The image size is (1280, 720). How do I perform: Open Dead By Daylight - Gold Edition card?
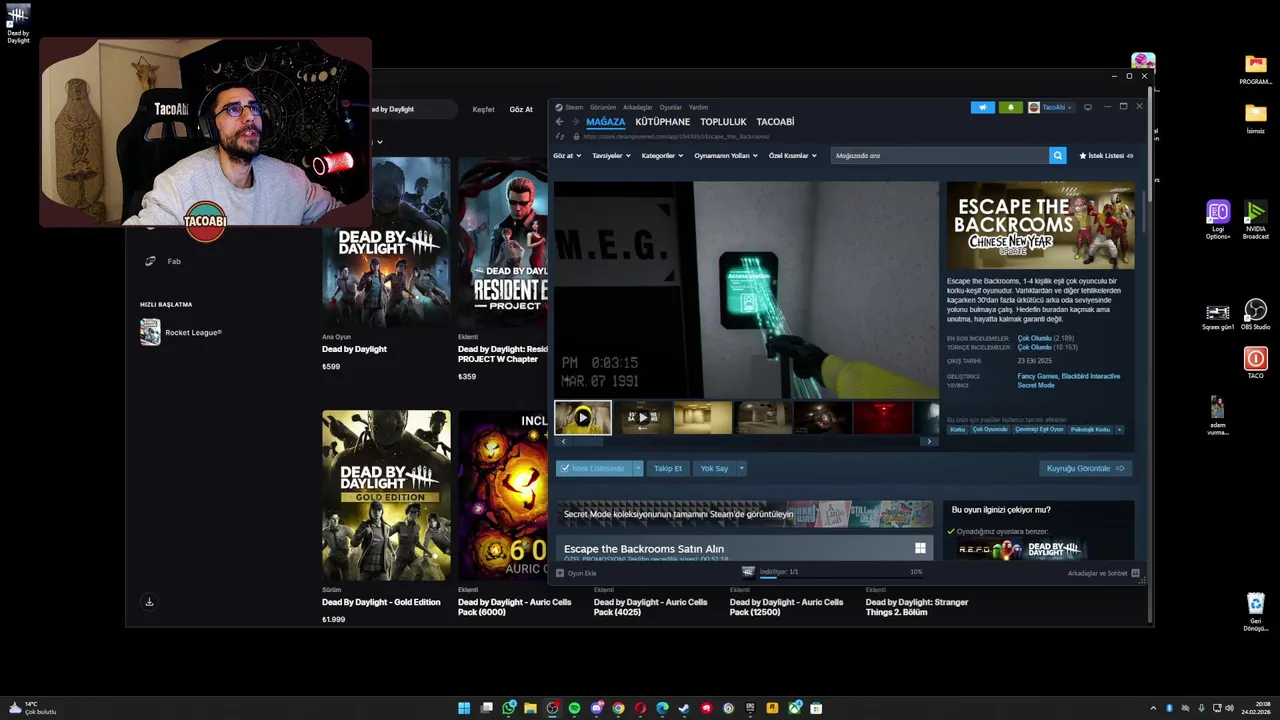click(x=386, y=517)
